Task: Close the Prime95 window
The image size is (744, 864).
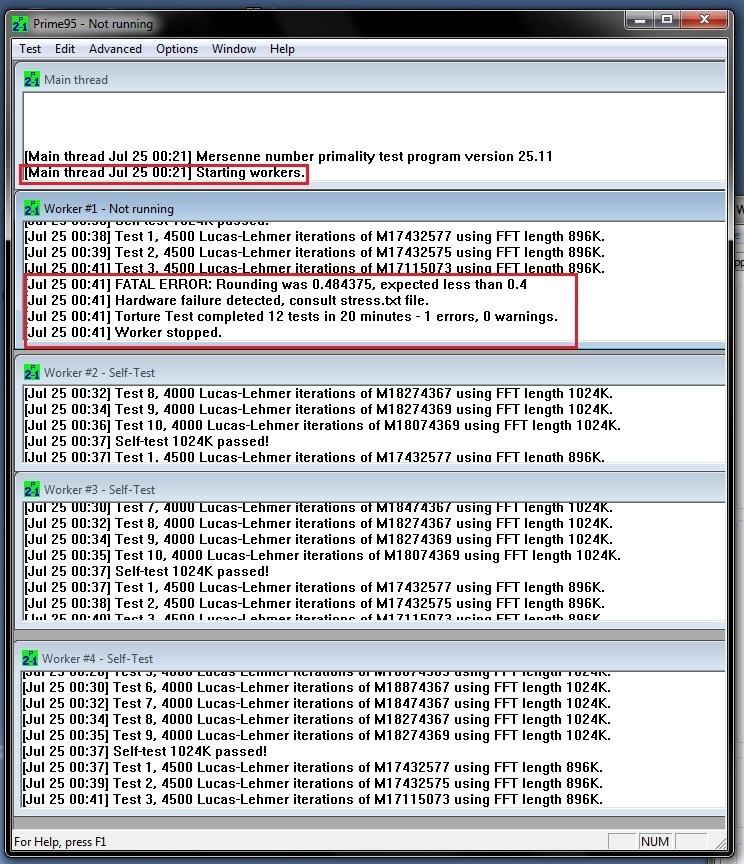Action: coord(704,20)
